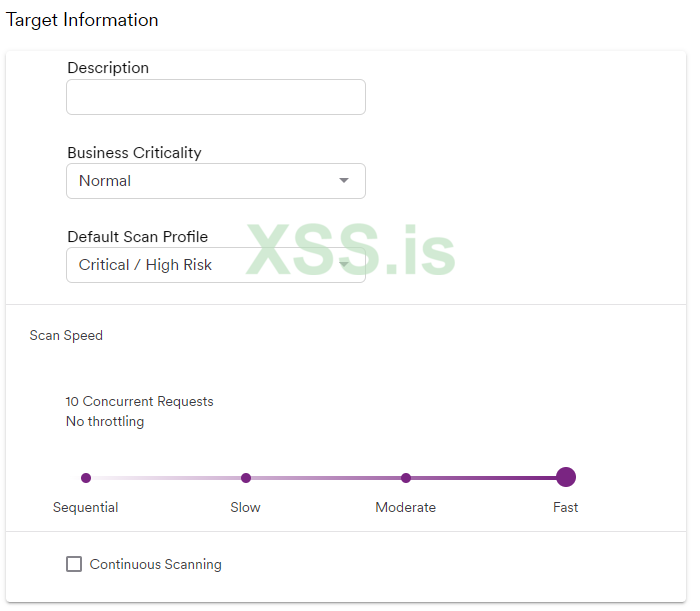Select the Moderate point on speed slider

[x=406, y=478]
